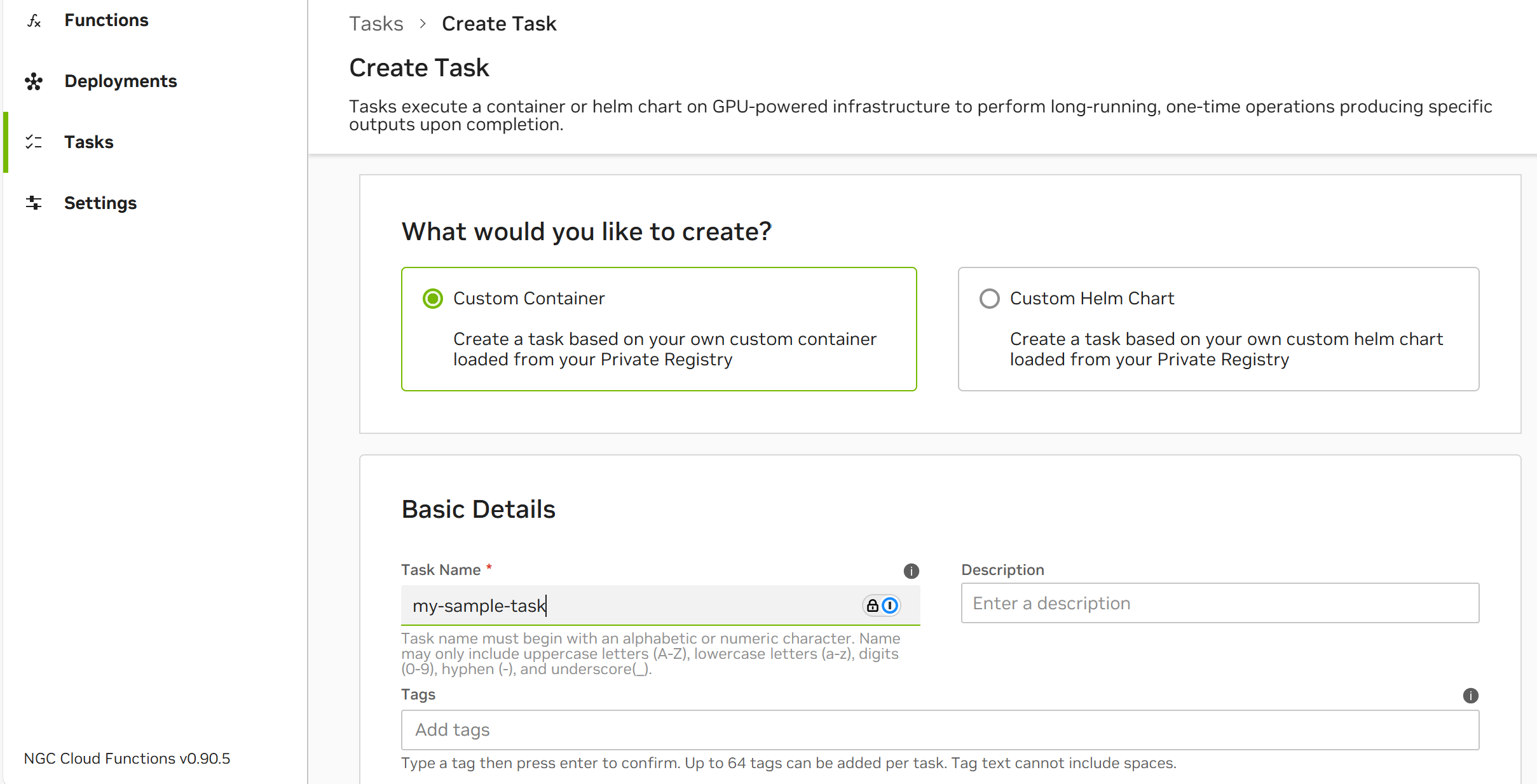
Task: Open Deployments from the sidebar navigation
Action: pos(120,81)
